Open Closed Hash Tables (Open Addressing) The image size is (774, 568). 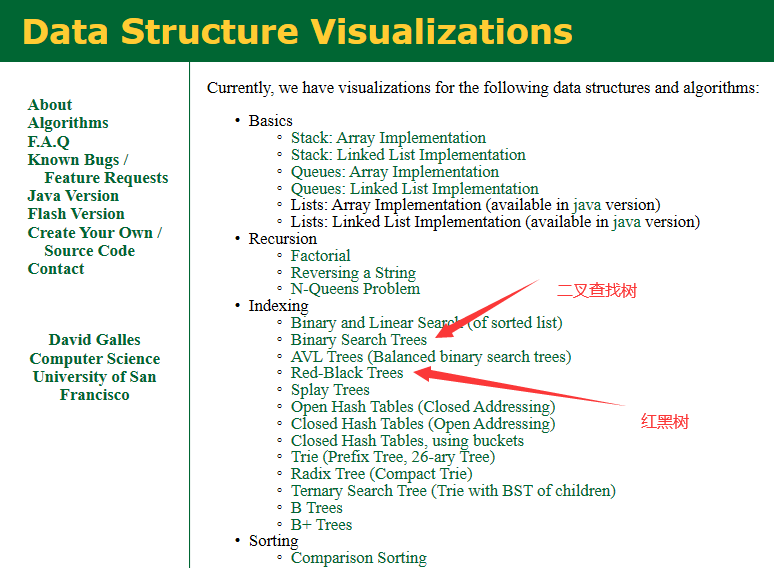click(423, 423)
